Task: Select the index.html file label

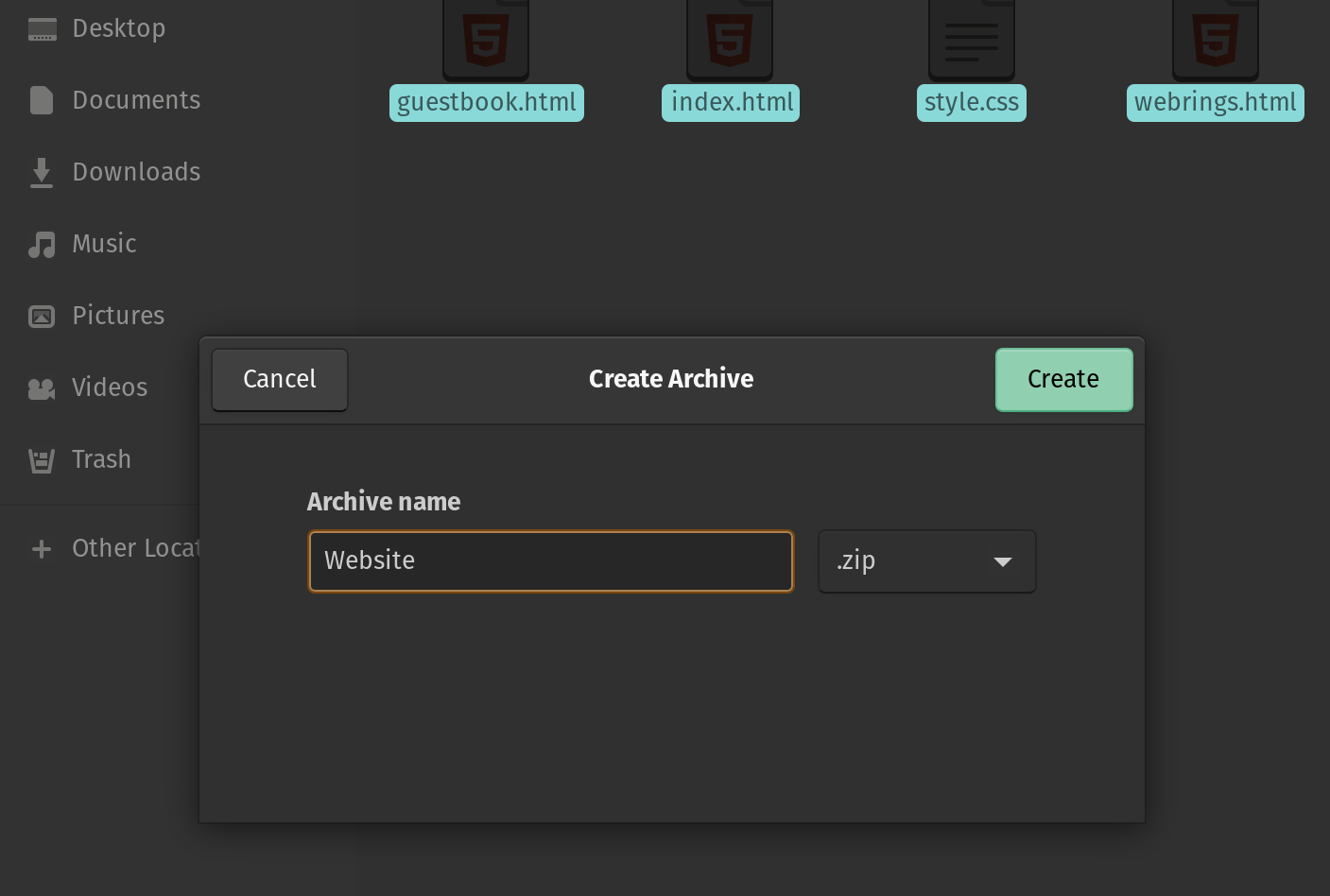Action: [731, 103]
